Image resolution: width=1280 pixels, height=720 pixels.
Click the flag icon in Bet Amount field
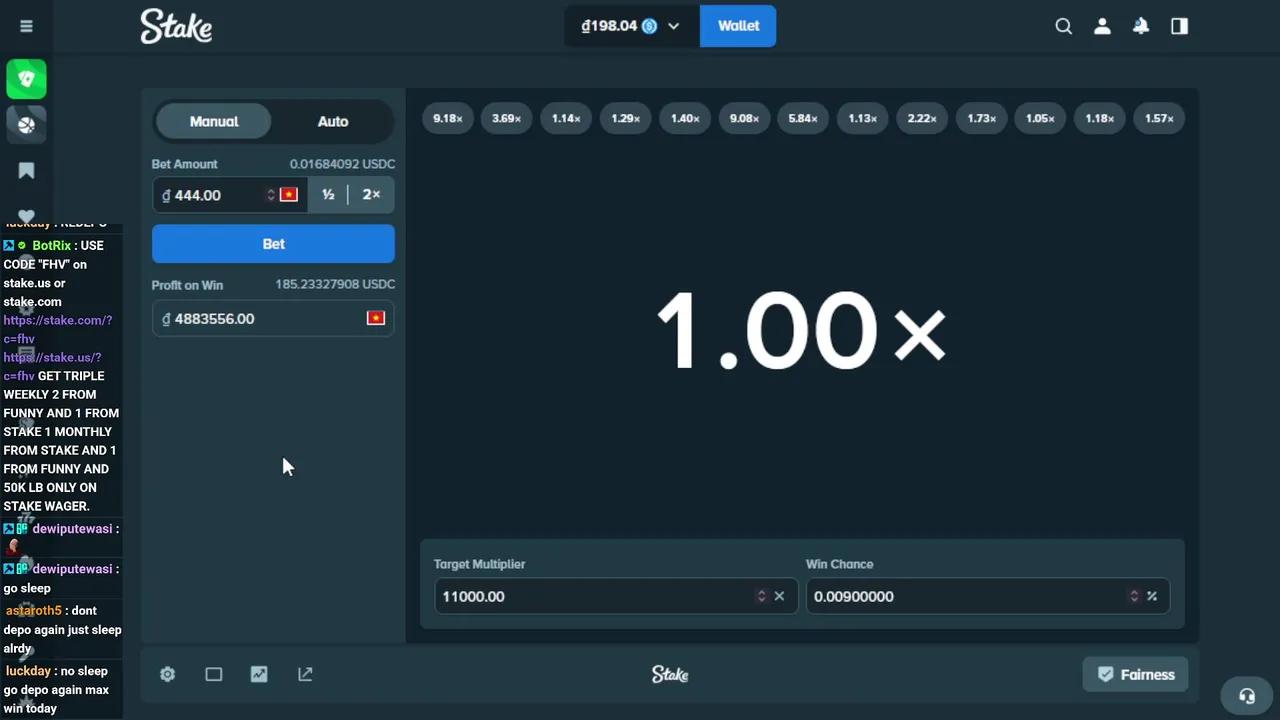click(289, 195)
